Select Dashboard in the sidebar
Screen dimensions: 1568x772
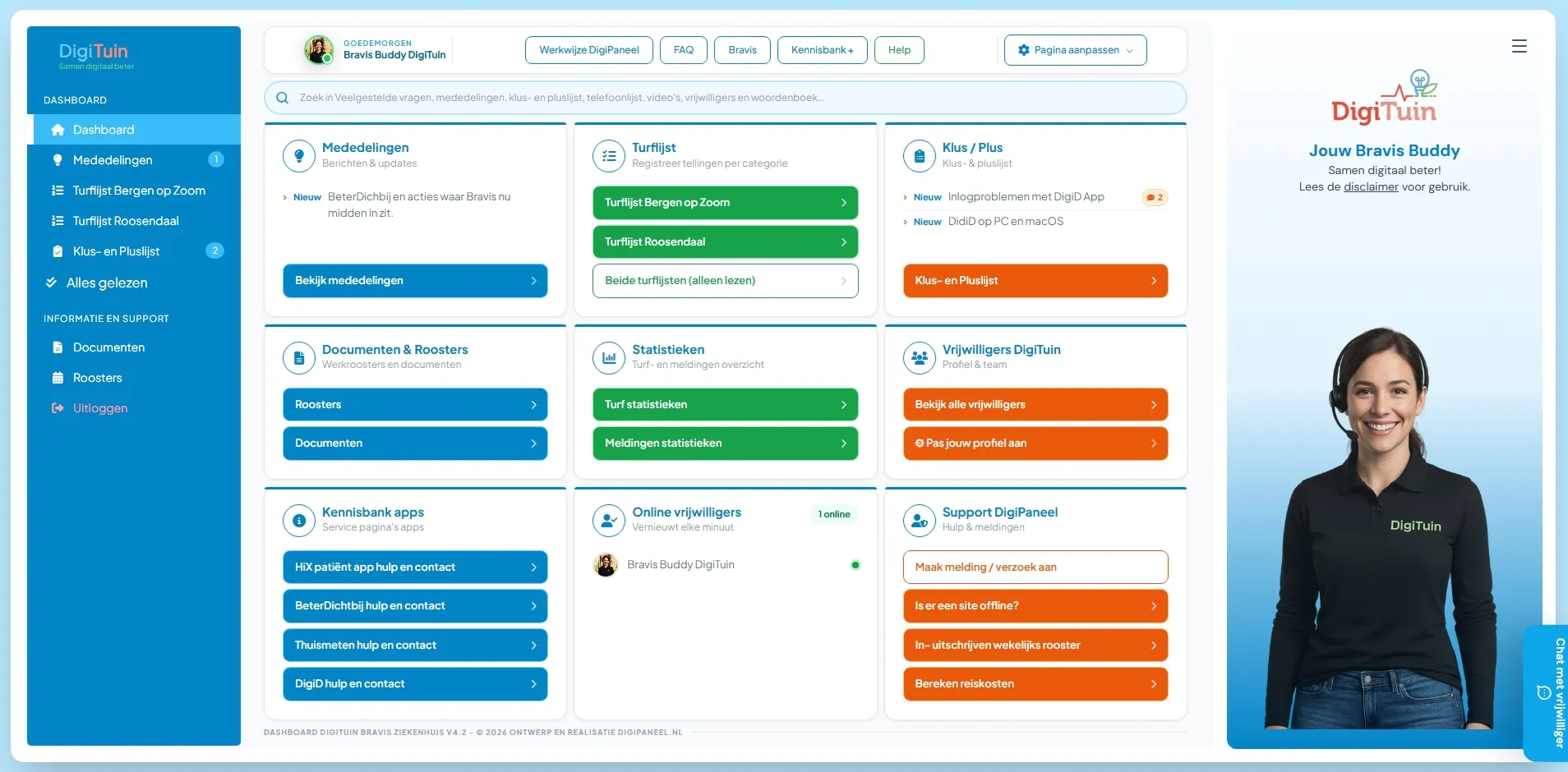tap(137, 130)
